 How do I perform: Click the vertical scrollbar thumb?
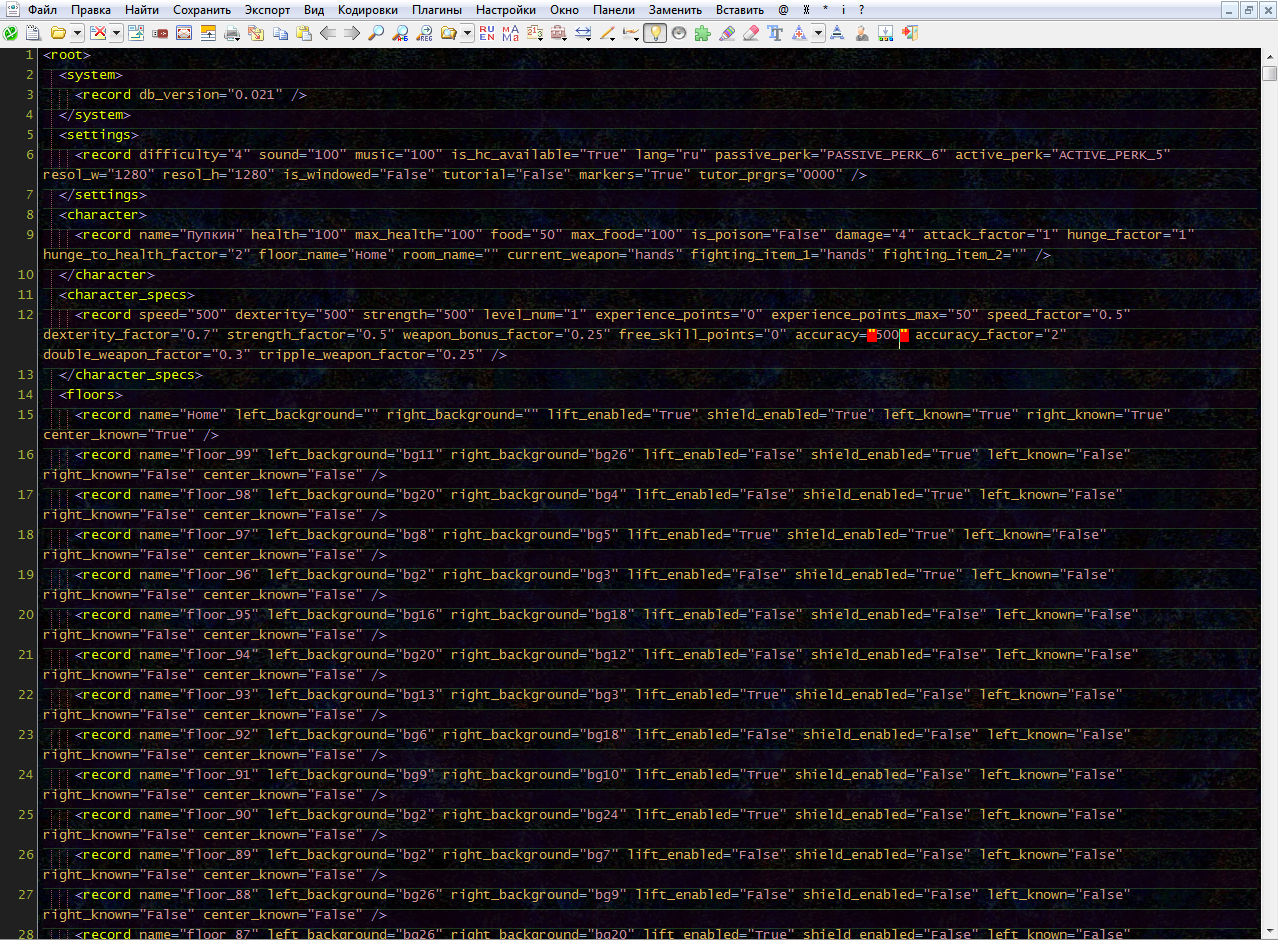[1270, 73]
